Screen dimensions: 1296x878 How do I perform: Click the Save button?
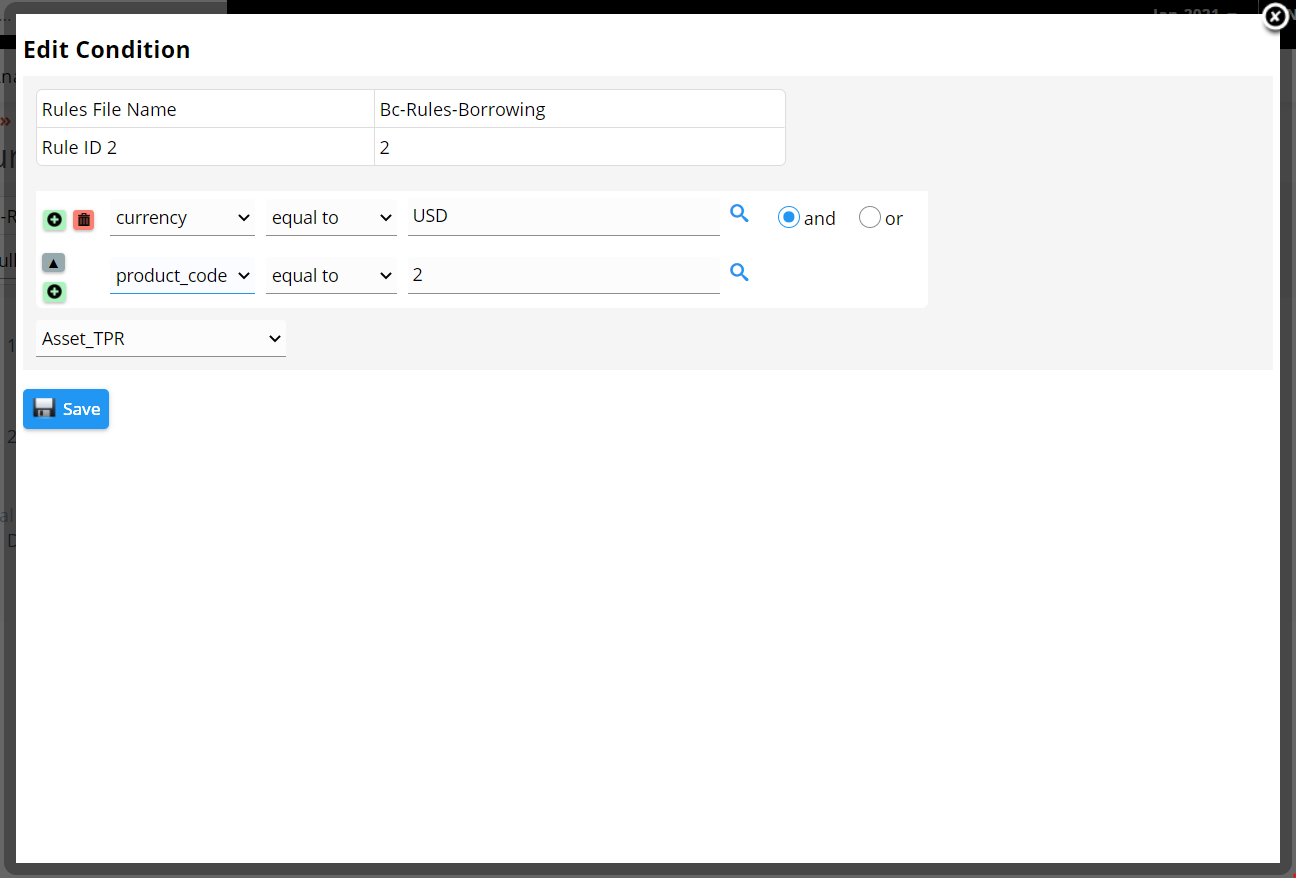66,409
